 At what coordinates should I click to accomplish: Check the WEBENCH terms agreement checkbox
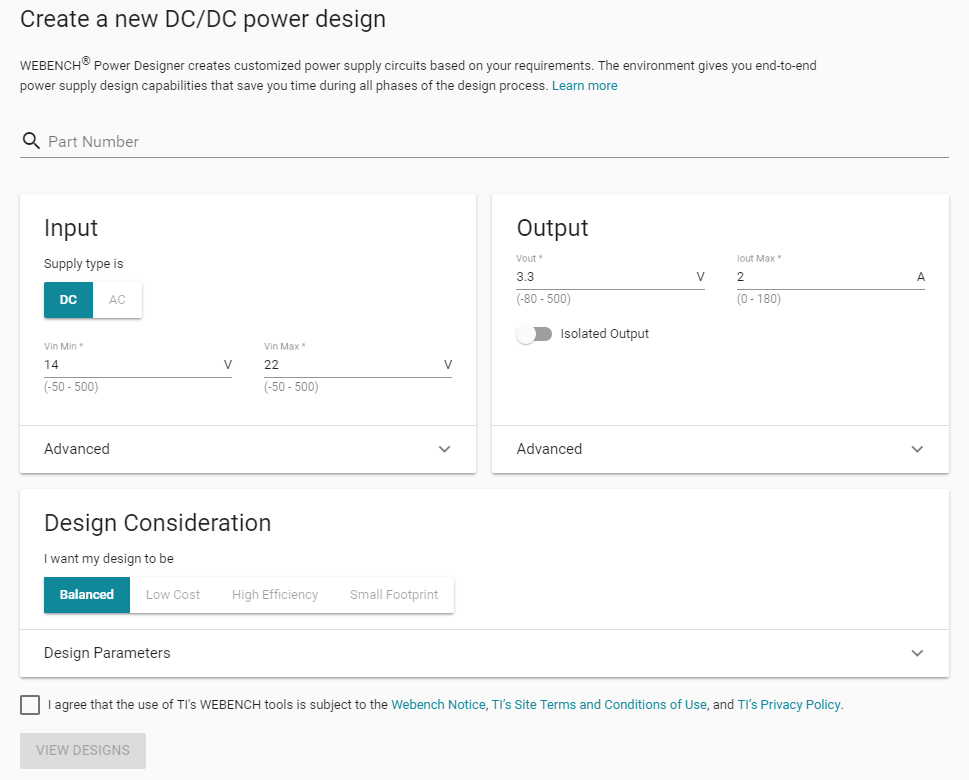point(30,705)
